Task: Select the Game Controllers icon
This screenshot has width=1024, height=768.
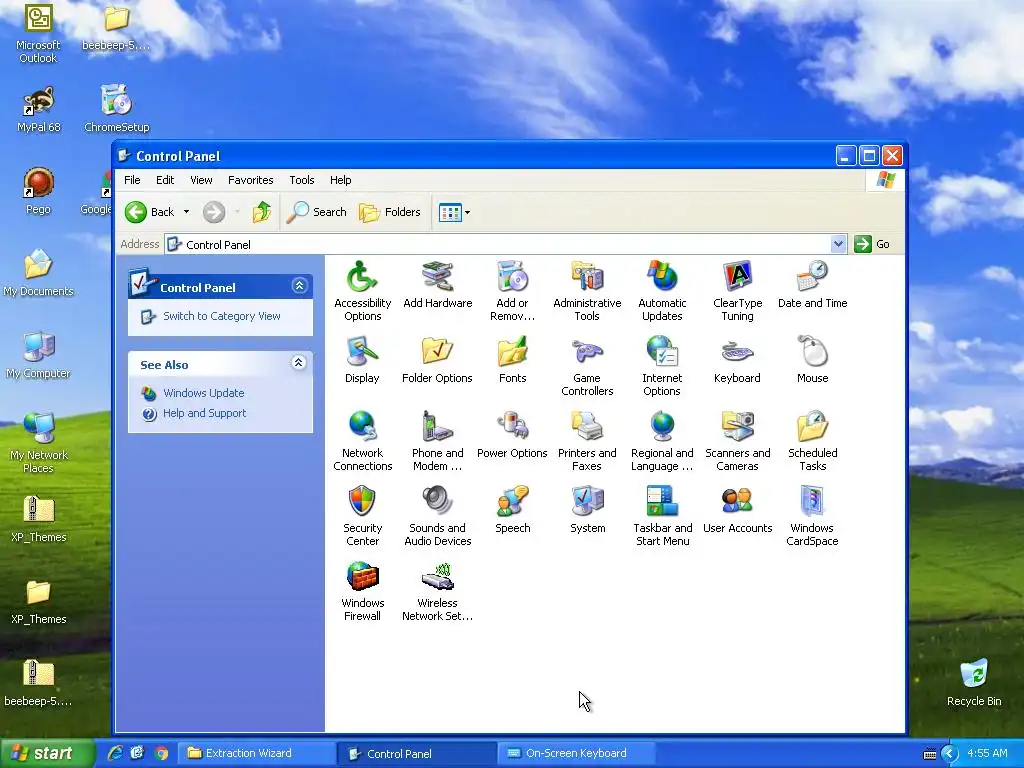Action: [x=587, y=365]
